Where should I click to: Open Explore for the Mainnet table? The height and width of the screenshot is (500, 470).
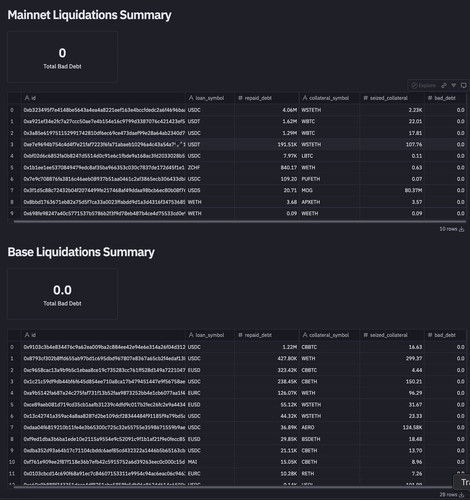tap(423, 86)
